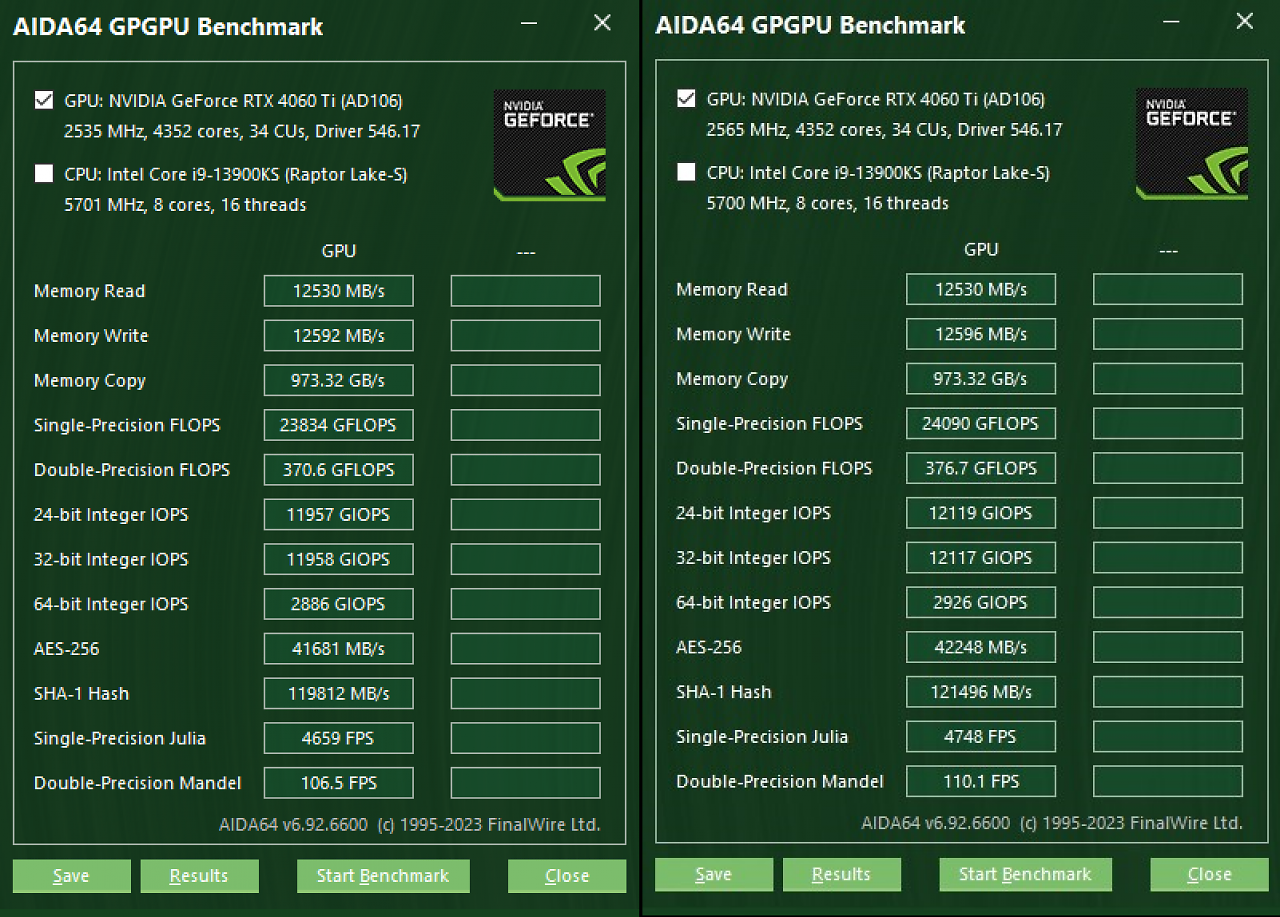
Task: Click GPU column header in right window
Action: click(x=981, y=249)
